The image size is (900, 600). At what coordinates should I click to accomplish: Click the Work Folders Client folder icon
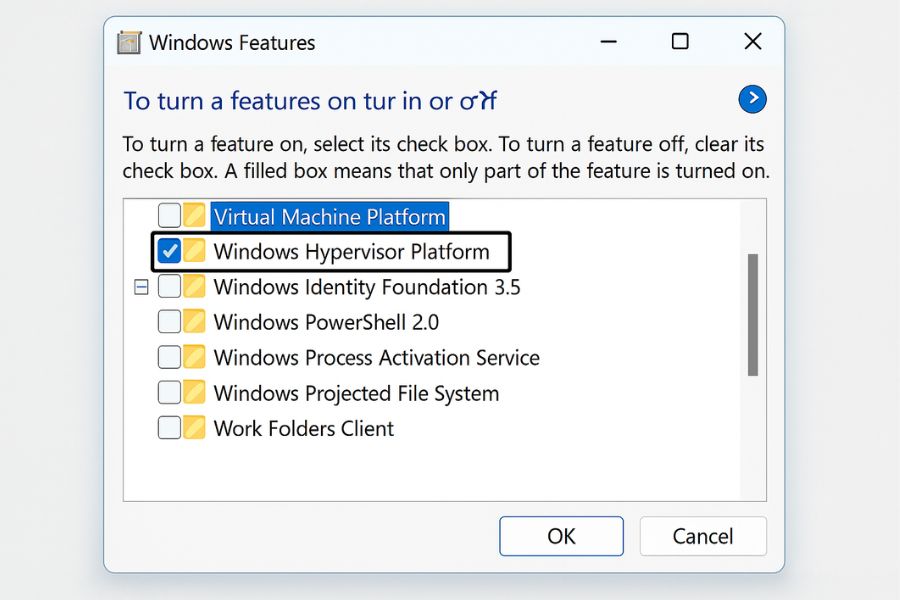pos(194,428)
